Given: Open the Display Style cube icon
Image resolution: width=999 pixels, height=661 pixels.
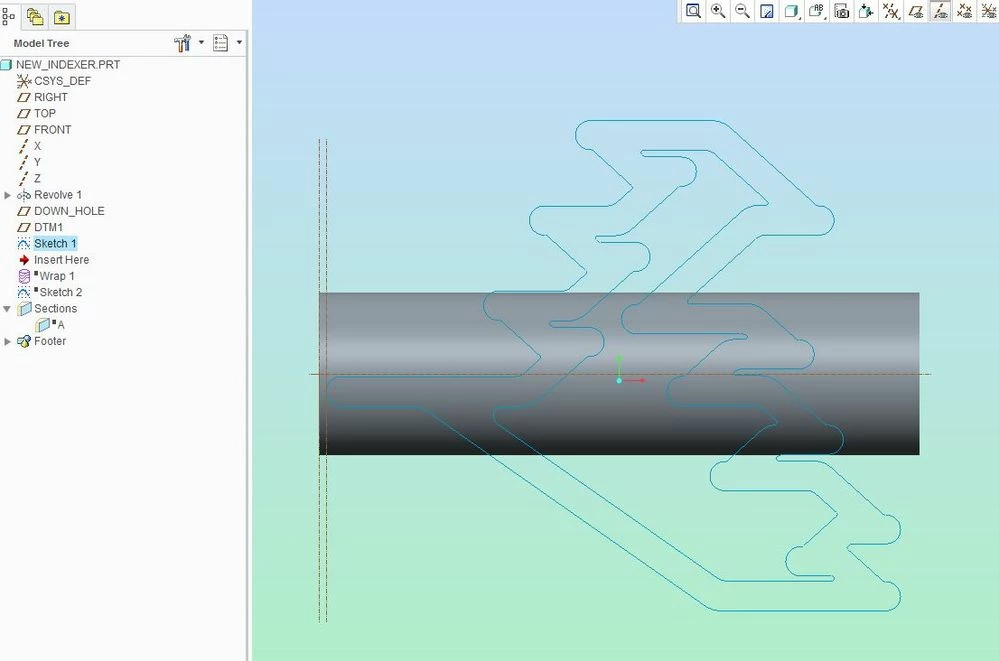Looking at the screenshot, I should pyautogui.click(x=791, y=11).
